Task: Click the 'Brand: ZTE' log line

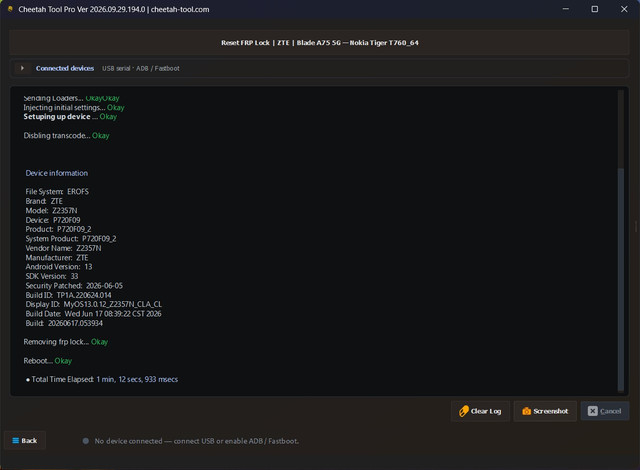Action: (44, 201)
